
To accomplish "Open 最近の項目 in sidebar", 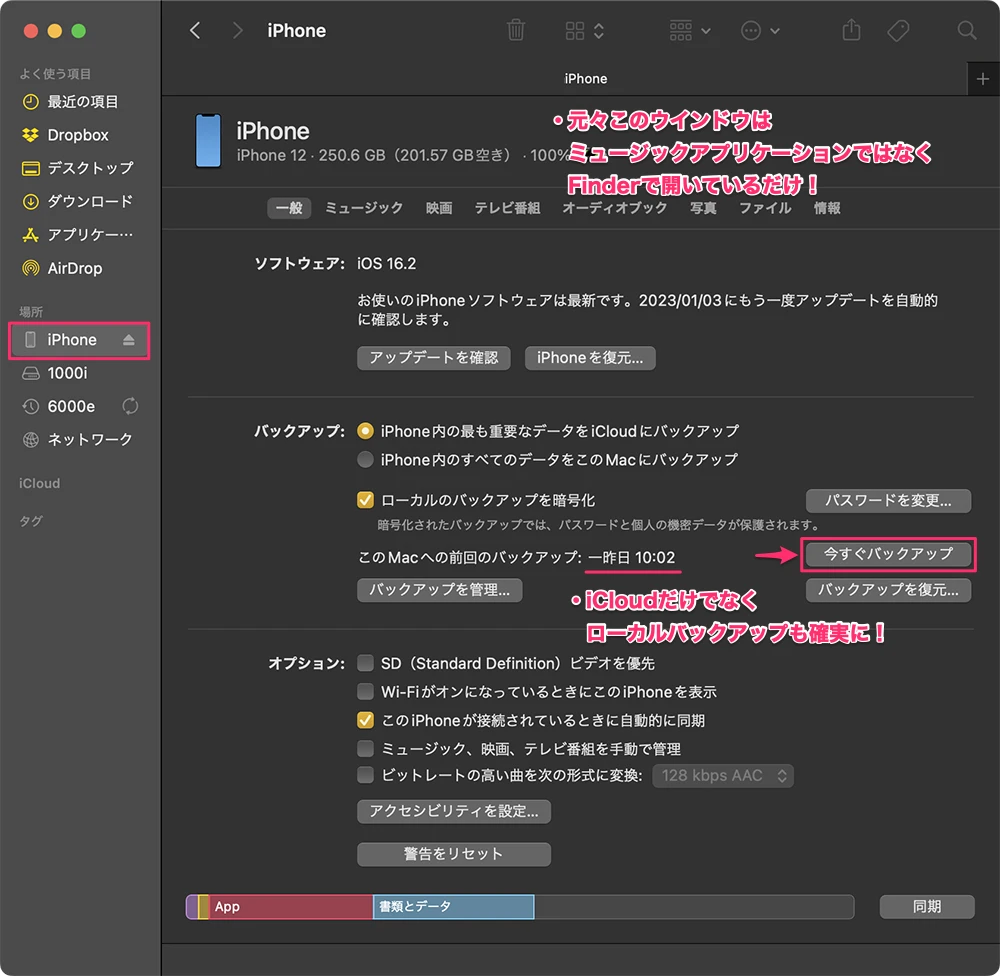I will coord(78,102).
